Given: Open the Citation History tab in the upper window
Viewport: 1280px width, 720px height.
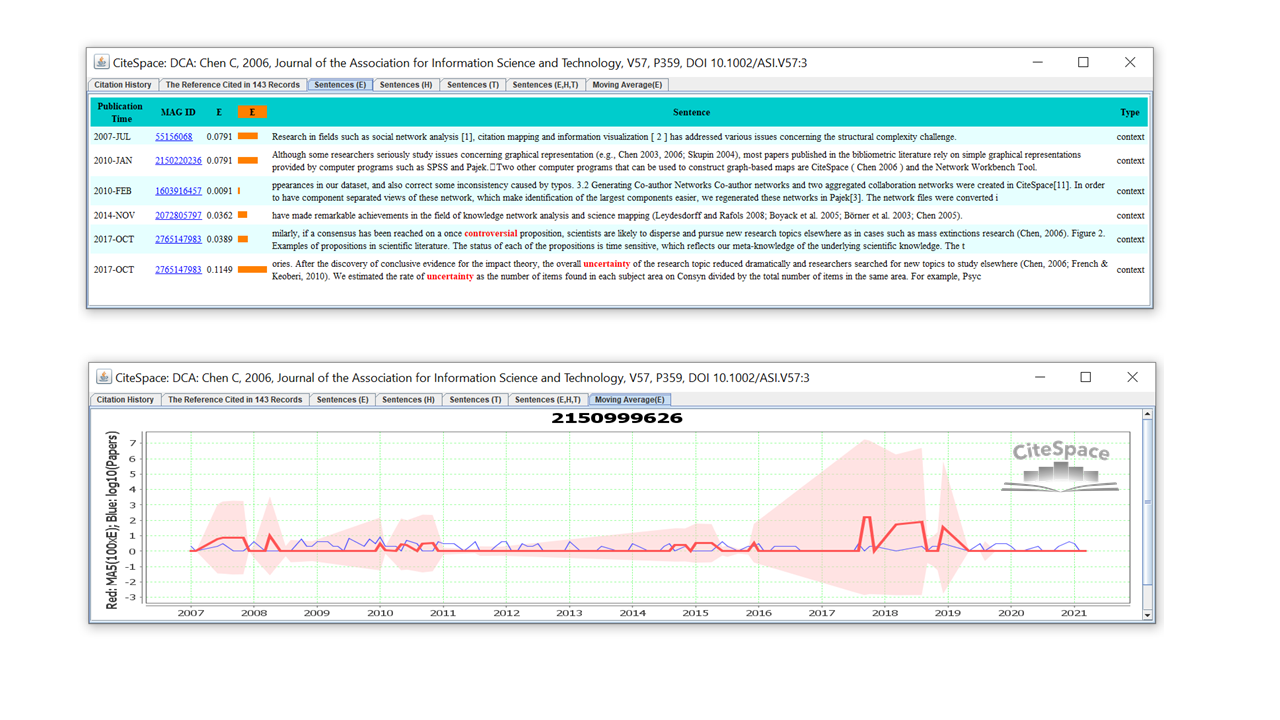Looking at the screenshot, I should (x=123, y=85).
